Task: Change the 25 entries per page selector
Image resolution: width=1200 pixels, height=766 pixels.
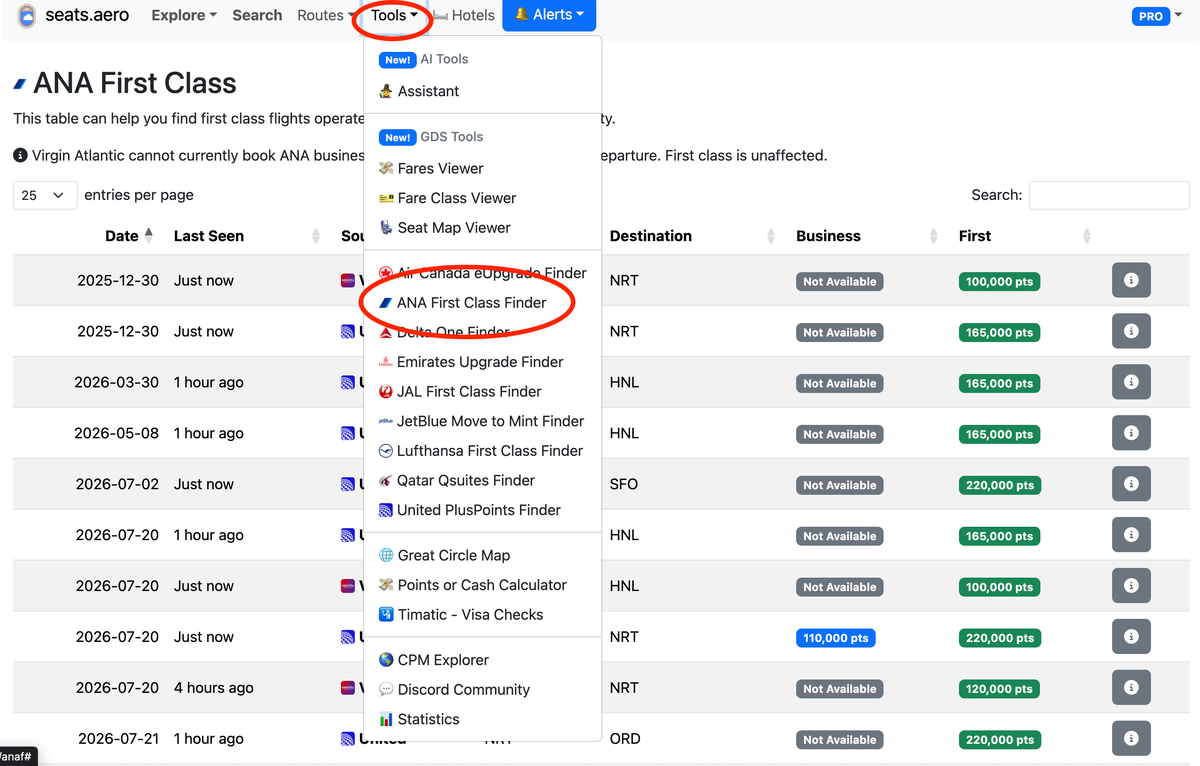Action: [45, 195]
